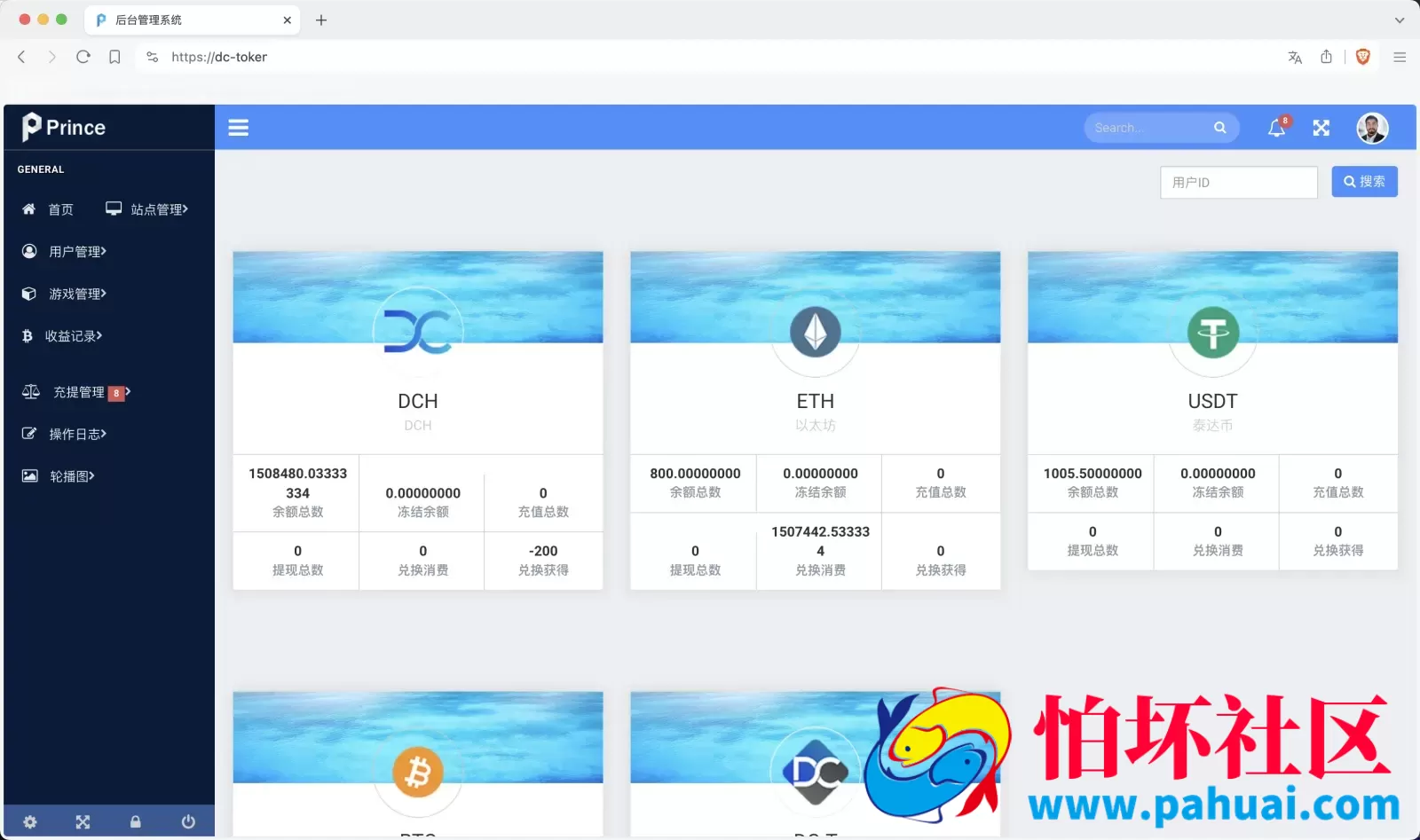This screenshot has width=1420, height=840.
Task: Click the GENERAL sidebar heading
Action: pyautogui.click(x=41, y=169)
